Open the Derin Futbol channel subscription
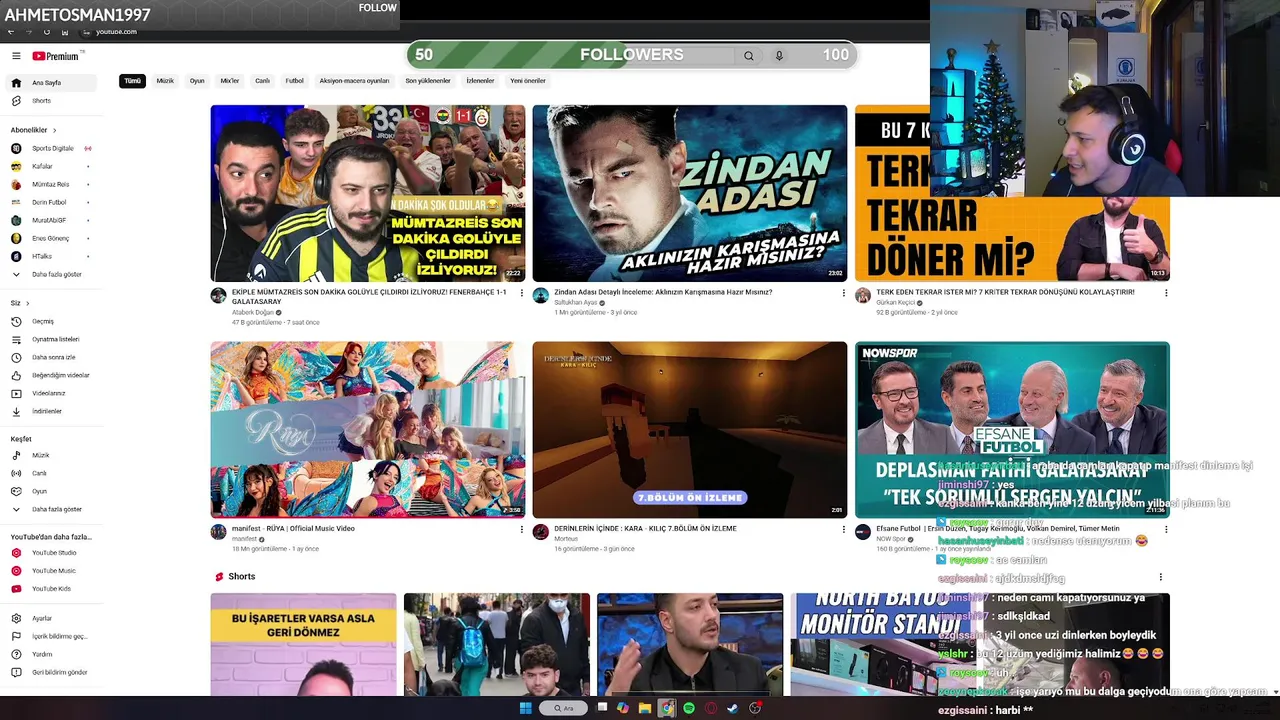Screen dimensions: 1280x720 (50, 202)
